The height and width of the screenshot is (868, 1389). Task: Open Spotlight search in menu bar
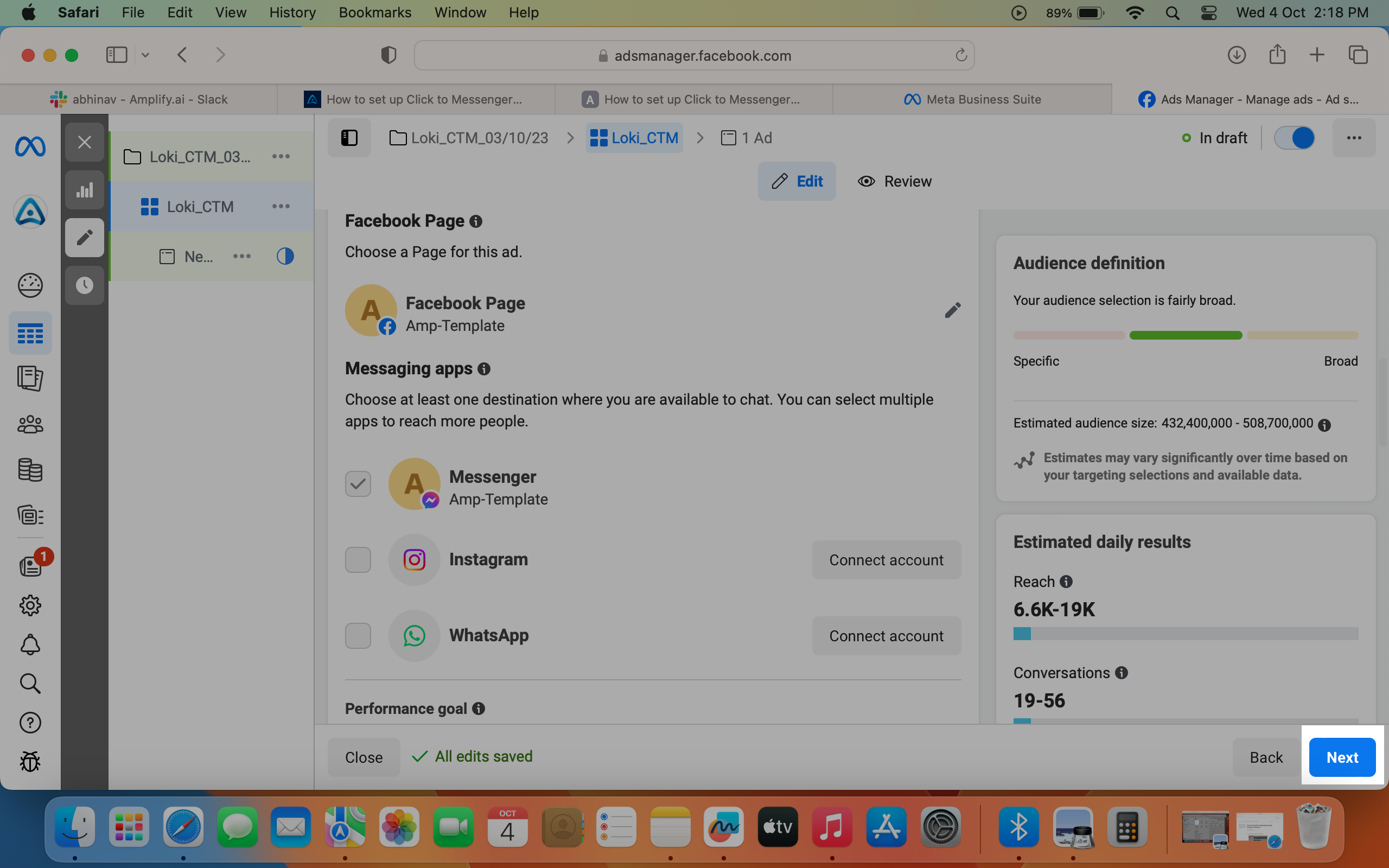point(1173,12)
